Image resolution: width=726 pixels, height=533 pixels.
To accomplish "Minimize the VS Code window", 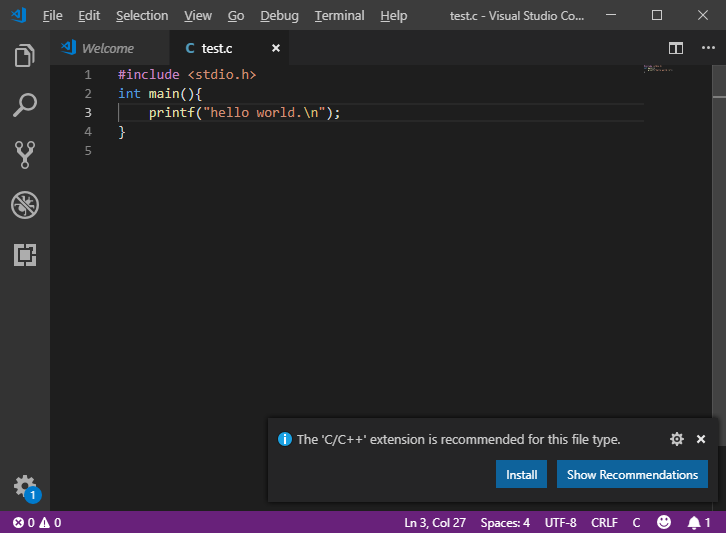I will 611,15.
